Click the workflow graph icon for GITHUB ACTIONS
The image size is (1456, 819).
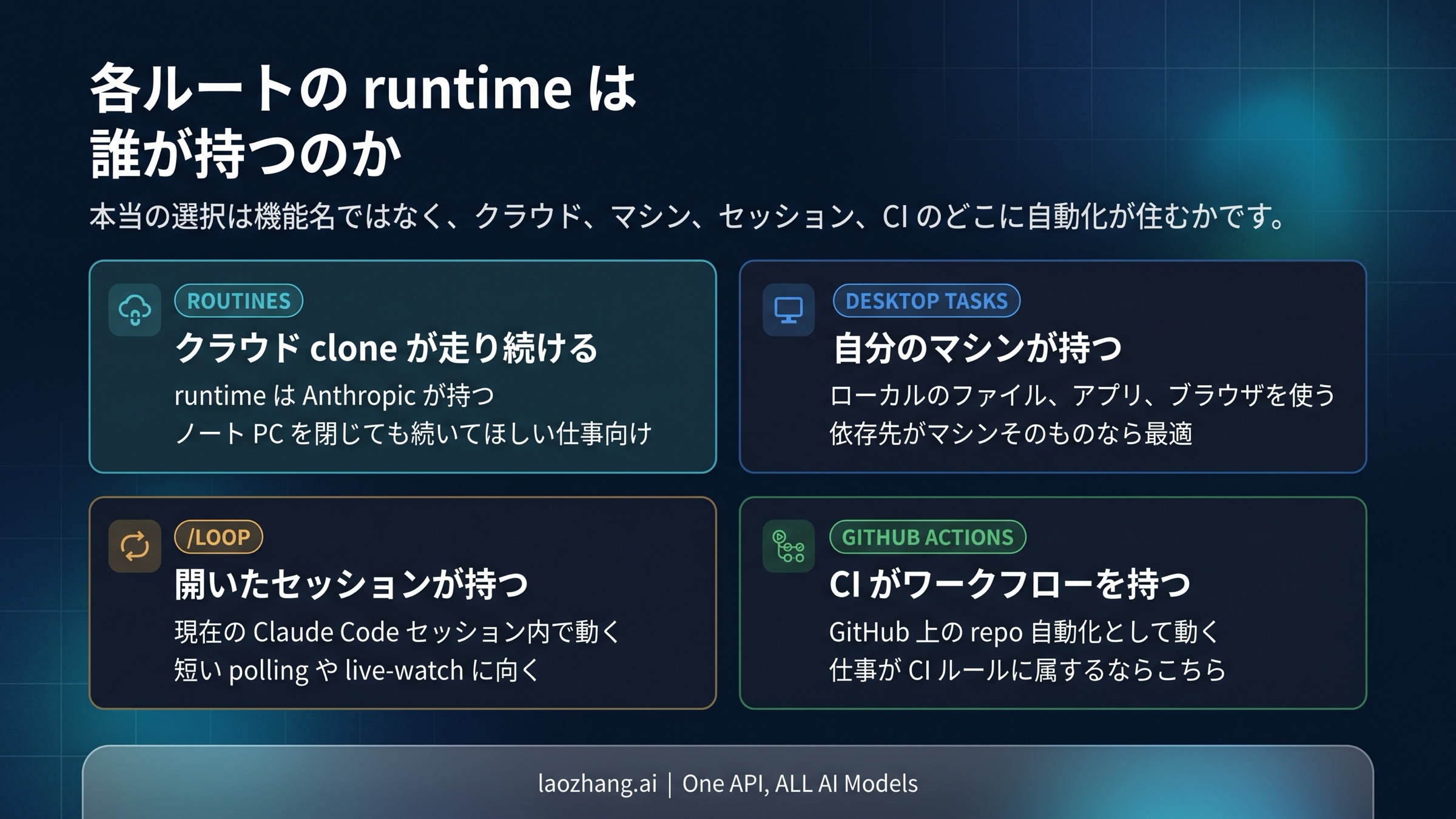pyautogui.click(x=787, y=546)
